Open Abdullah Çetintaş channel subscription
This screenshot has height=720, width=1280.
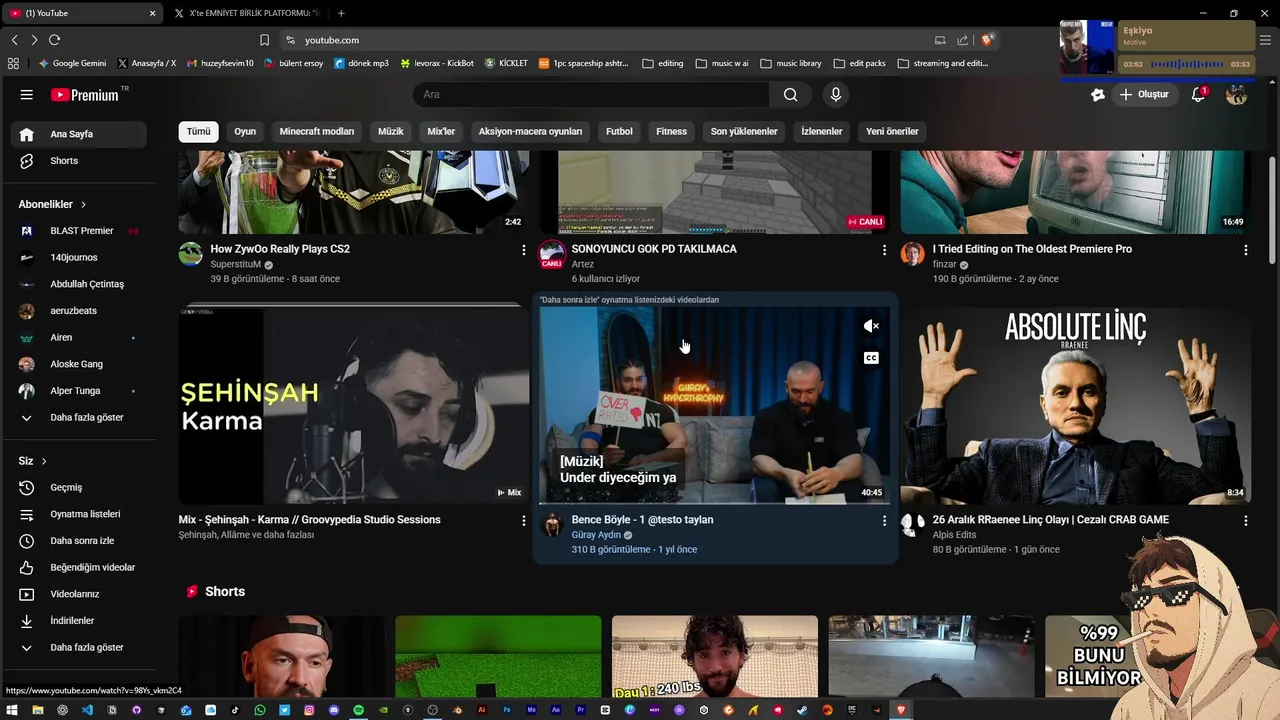click(x=79, y=284)
